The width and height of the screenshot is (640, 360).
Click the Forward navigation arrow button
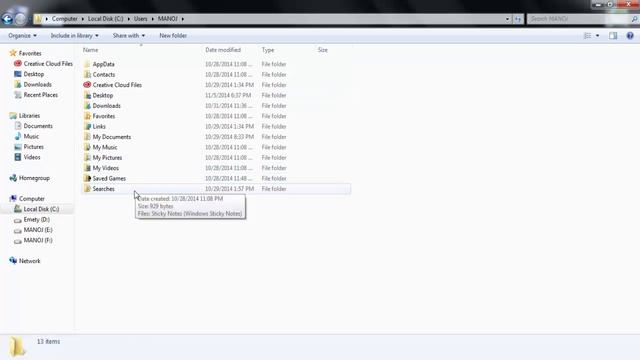[20, 19]
